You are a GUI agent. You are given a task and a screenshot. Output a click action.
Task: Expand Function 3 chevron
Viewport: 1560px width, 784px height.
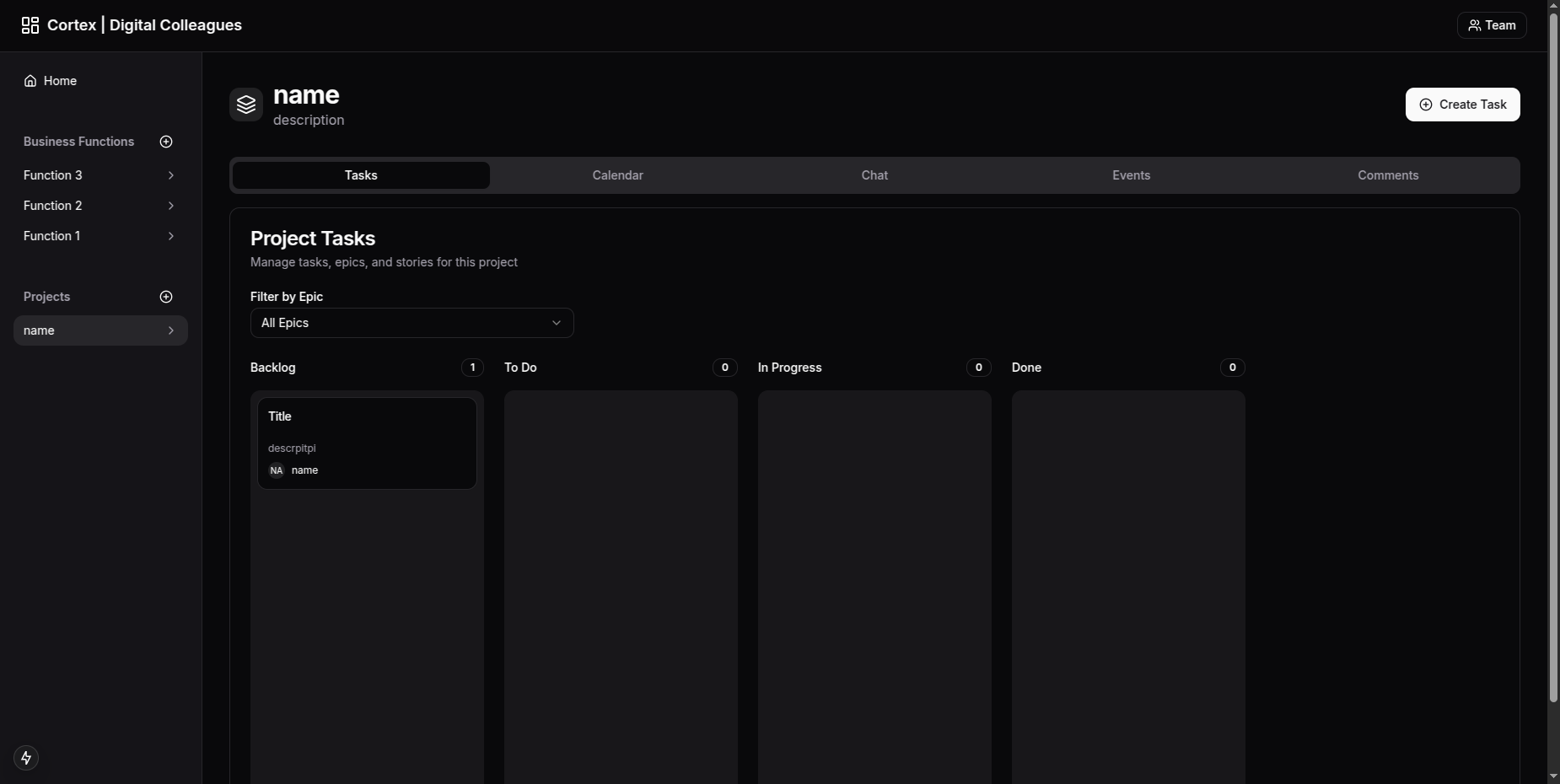click(171, 175)
